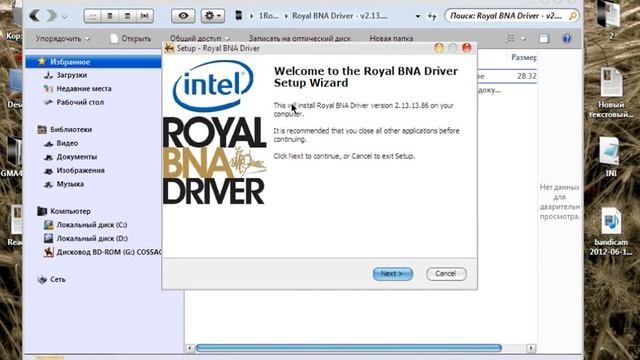Cancel the Royal BNA Driver setup
Screen dimensions: 640x360
pyautogui.click(x=446, y=274)
